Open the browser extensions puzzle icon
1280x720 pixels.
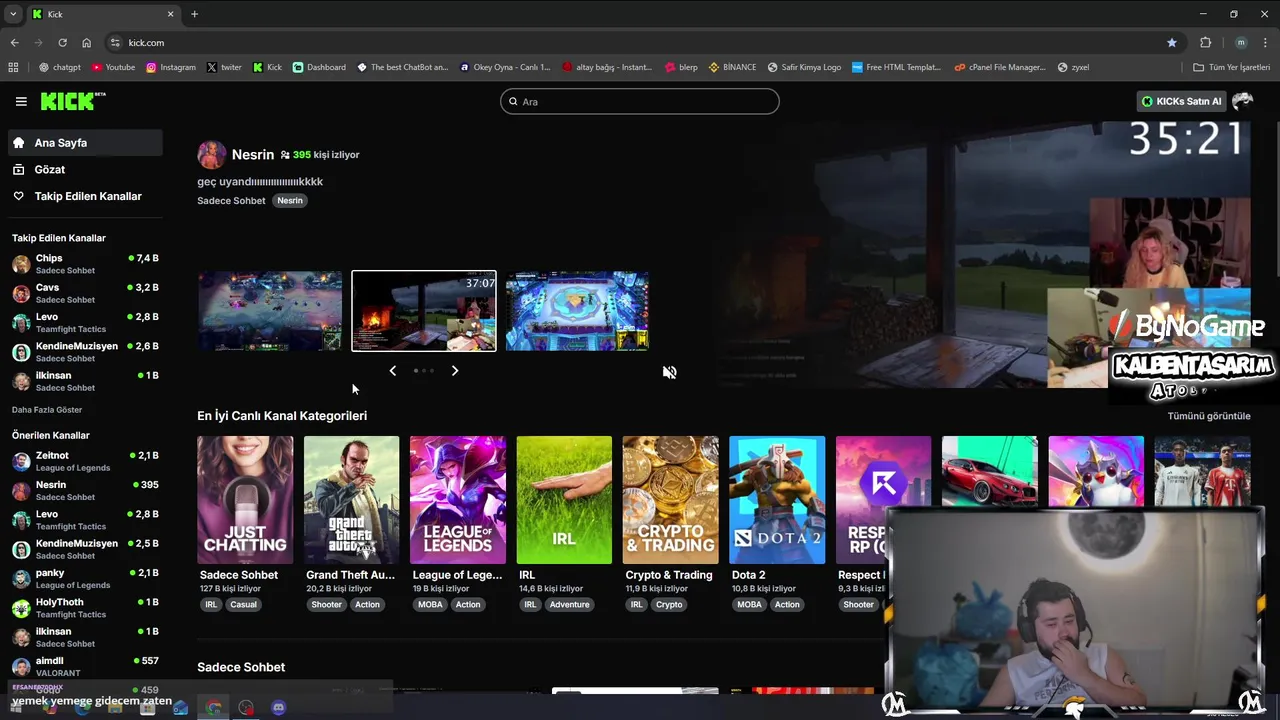(1205, 43)
